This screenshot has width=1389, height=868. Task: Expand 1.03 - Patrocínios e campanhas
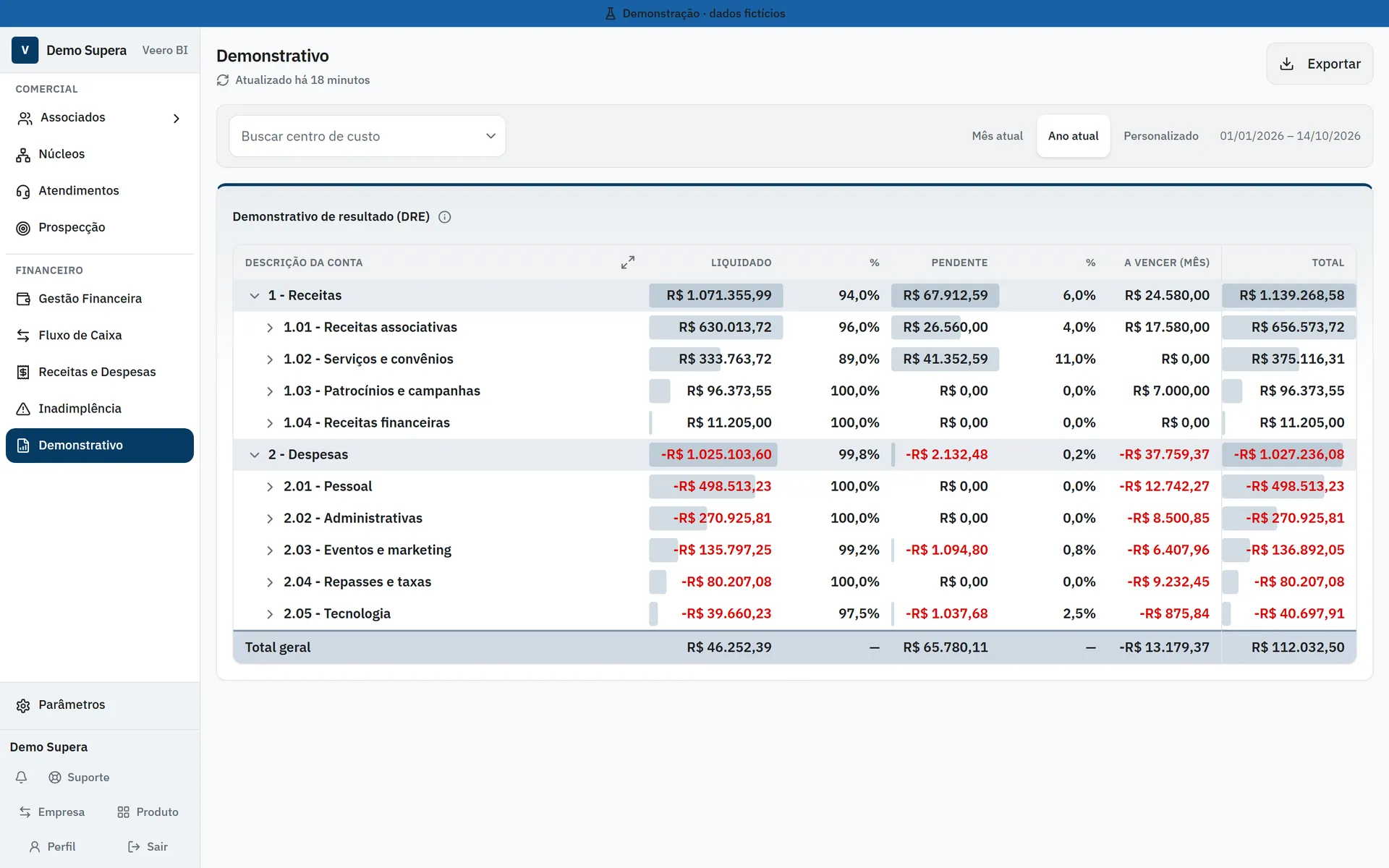pos(270,391)
